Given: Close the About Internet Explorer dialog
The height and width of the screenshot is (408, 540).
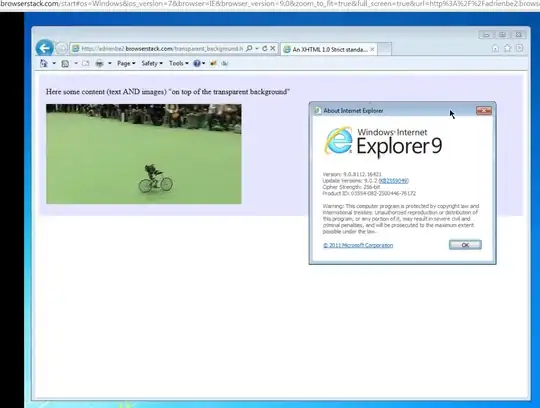Looking at the screenshot, I should 484,111.
